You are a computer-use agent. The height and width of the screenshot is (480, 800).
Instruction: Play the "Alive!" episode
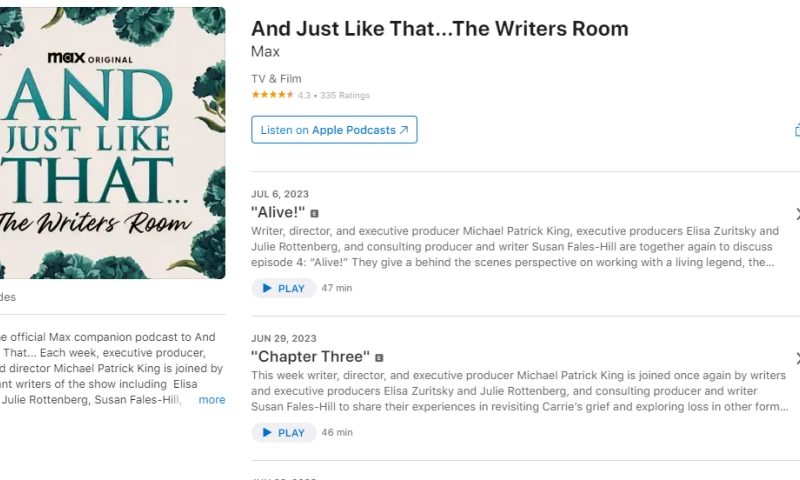click(x=283, y=288)
